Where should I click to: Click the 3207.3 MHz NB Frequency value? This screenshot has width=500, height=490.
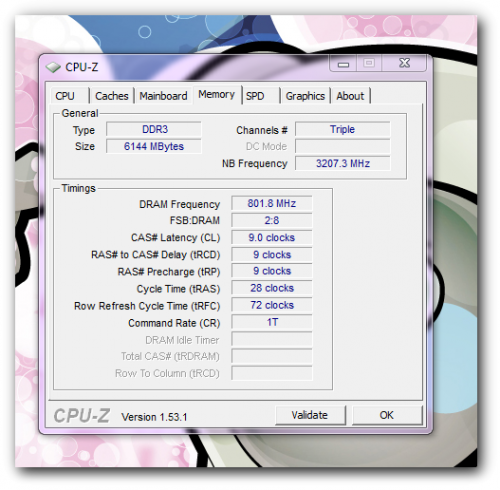pyautogui.click(x=342, y=163)
